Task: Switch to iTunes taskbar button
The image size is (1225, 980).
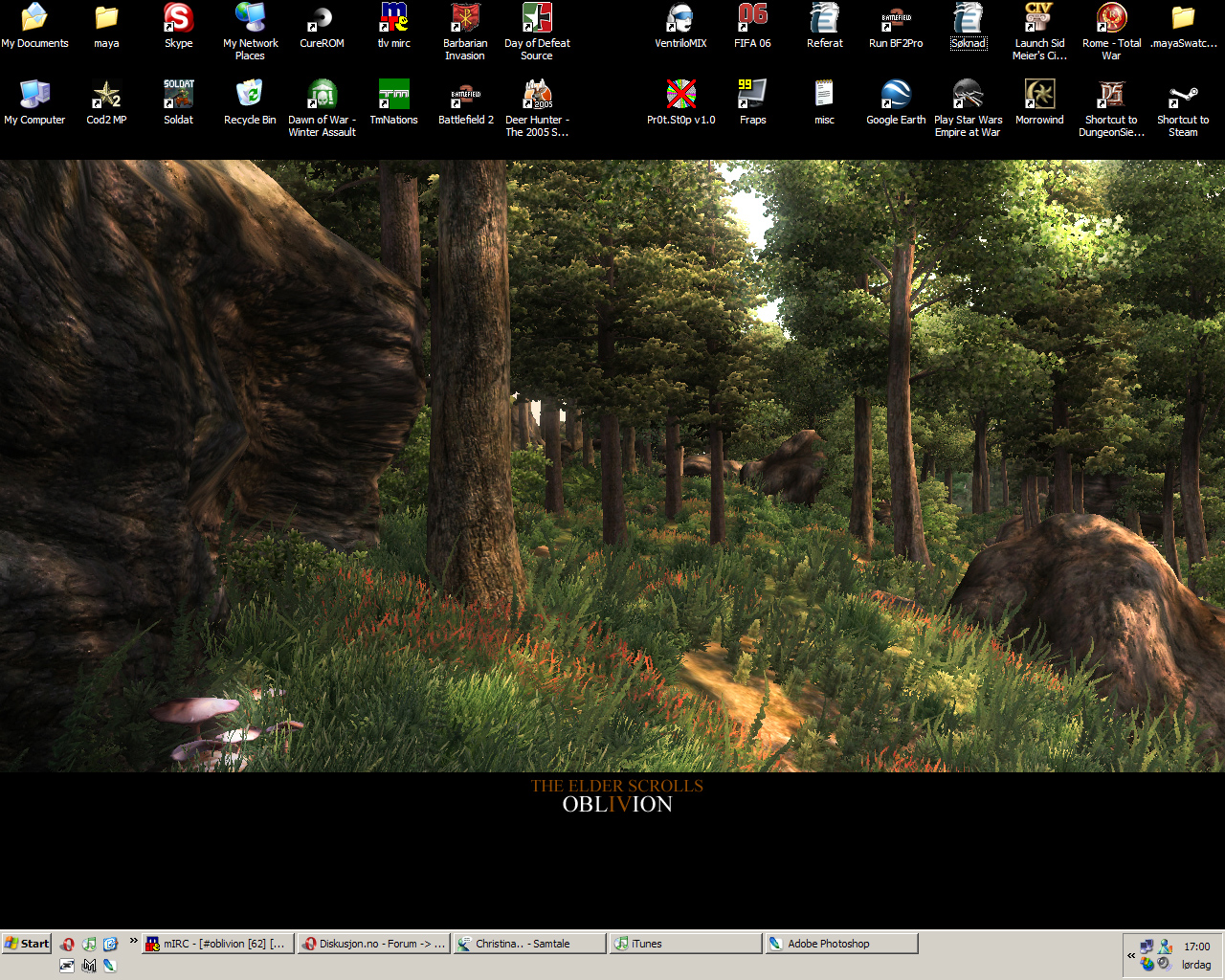Action: click(686, 944)
